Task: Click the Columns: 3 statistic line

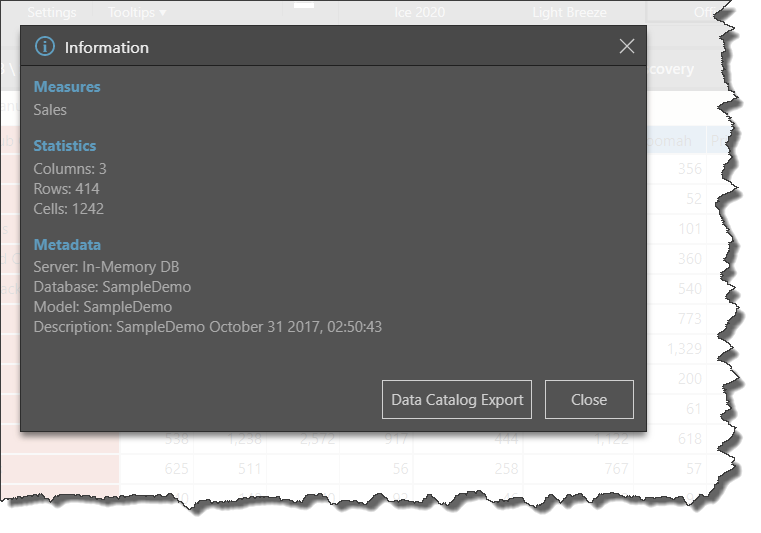Action: click(70, 169)
